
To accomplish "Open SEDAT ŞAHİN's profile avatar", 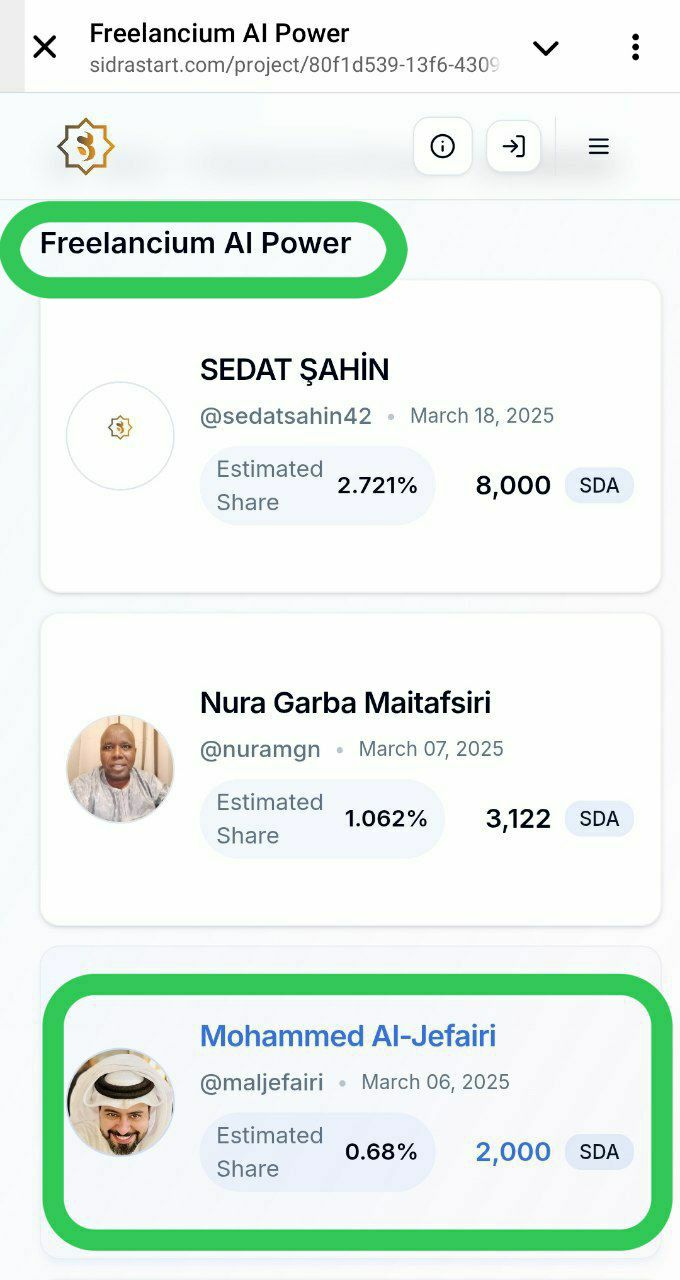I will (x=120, y=436).
